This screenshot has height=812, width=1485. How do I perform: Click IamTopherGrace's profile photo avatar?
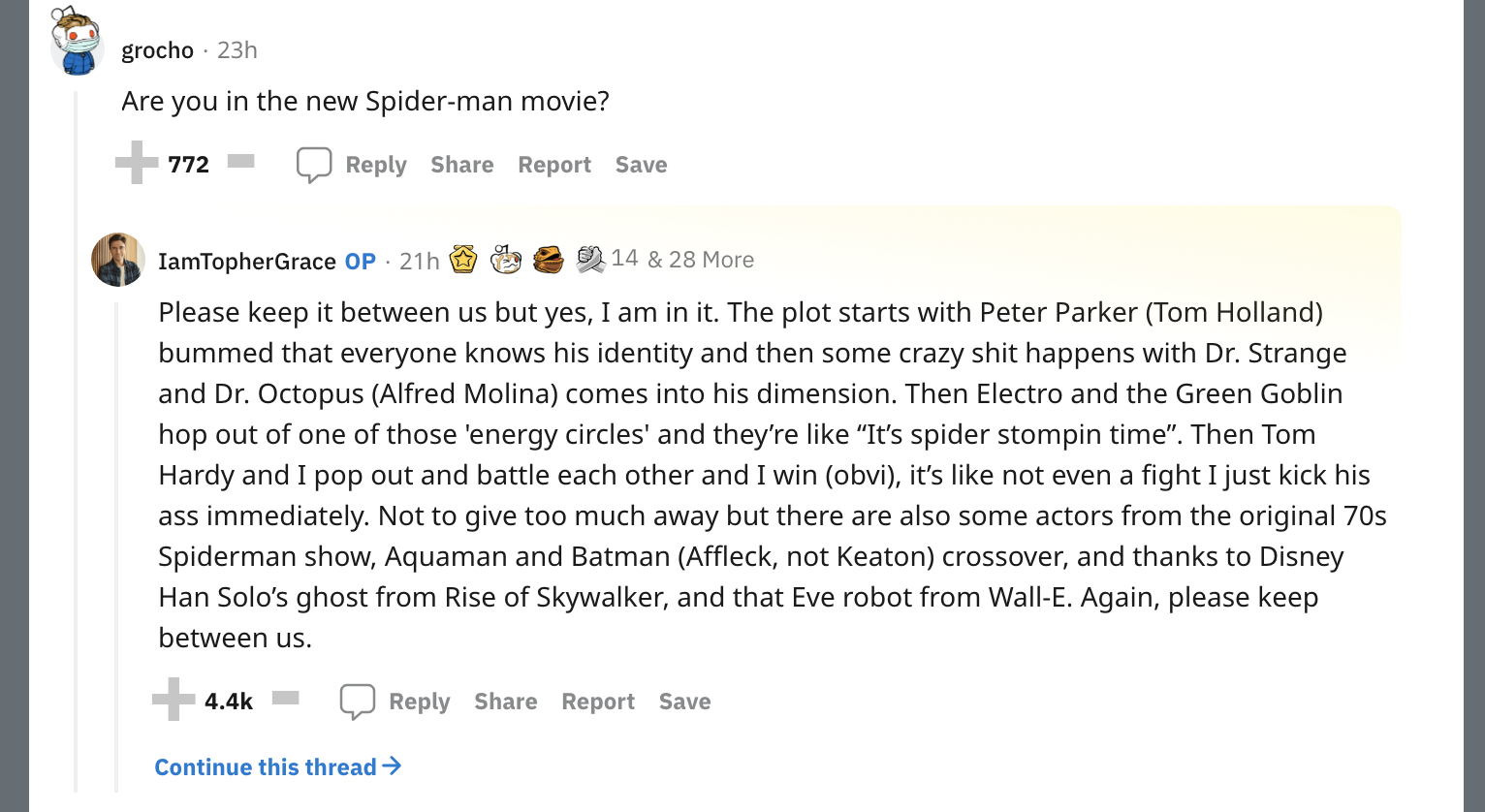[118, 260]
